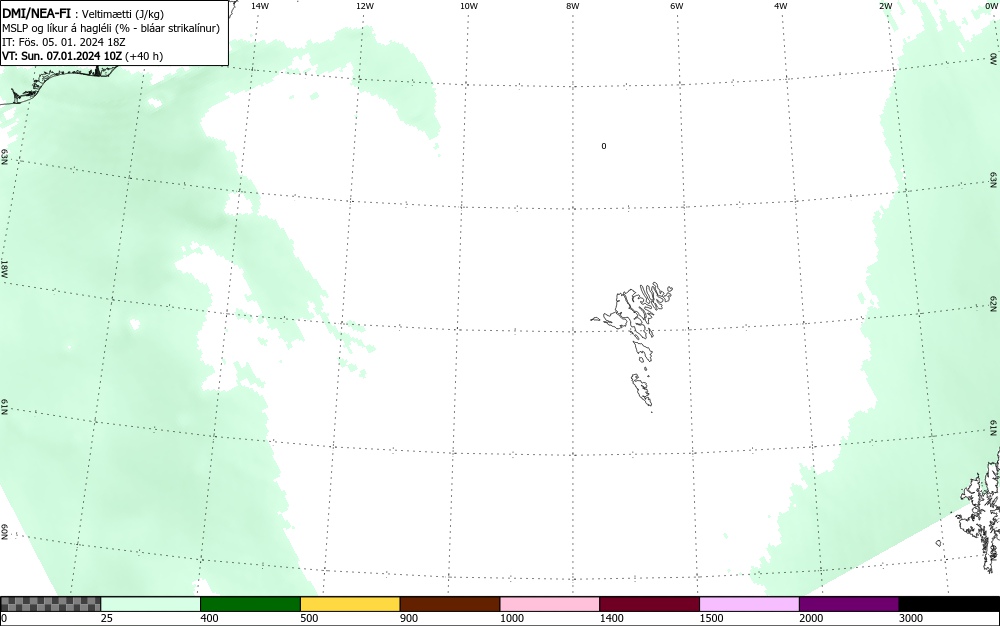Click the "0" value marker on the map
The width and height of the screenshot is (1000, 626).
(604, 146)
